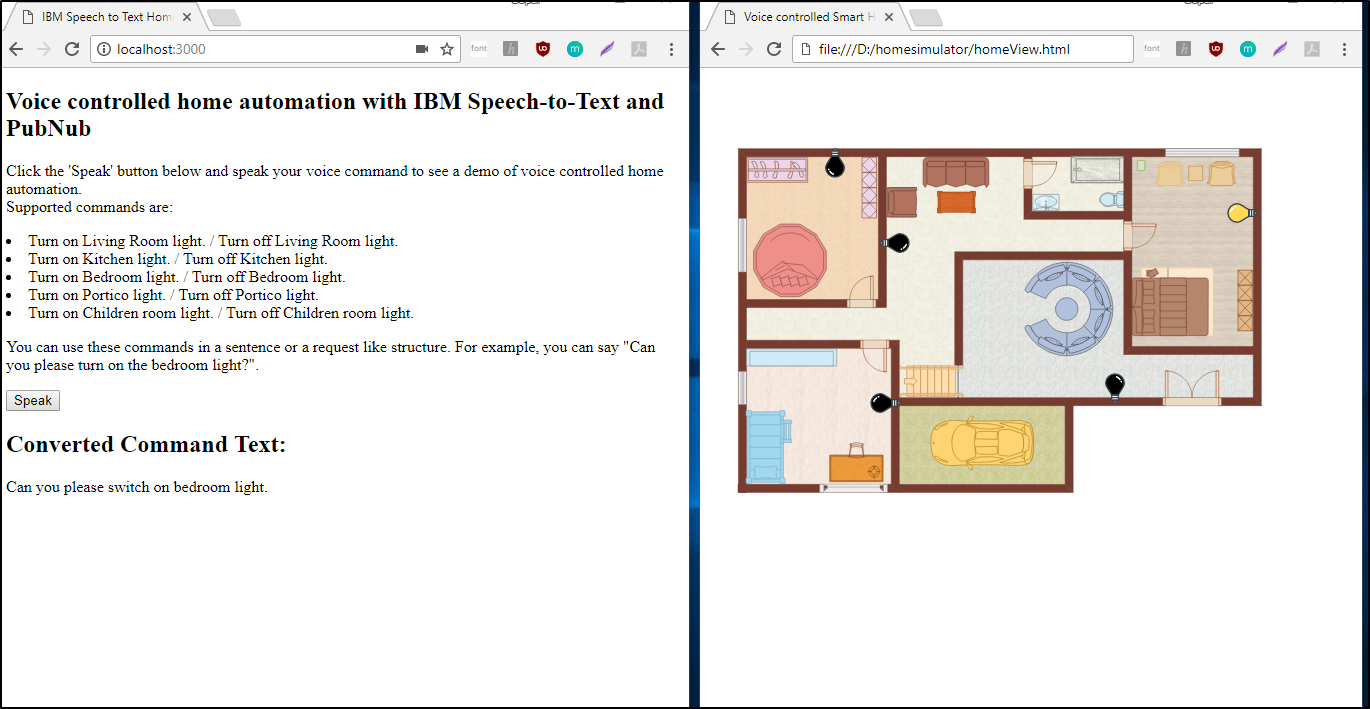1370x709 pixels.
Task: Click the converted text 'Can you please switch on bedroom light.'
Action: (x=137, y=487)
